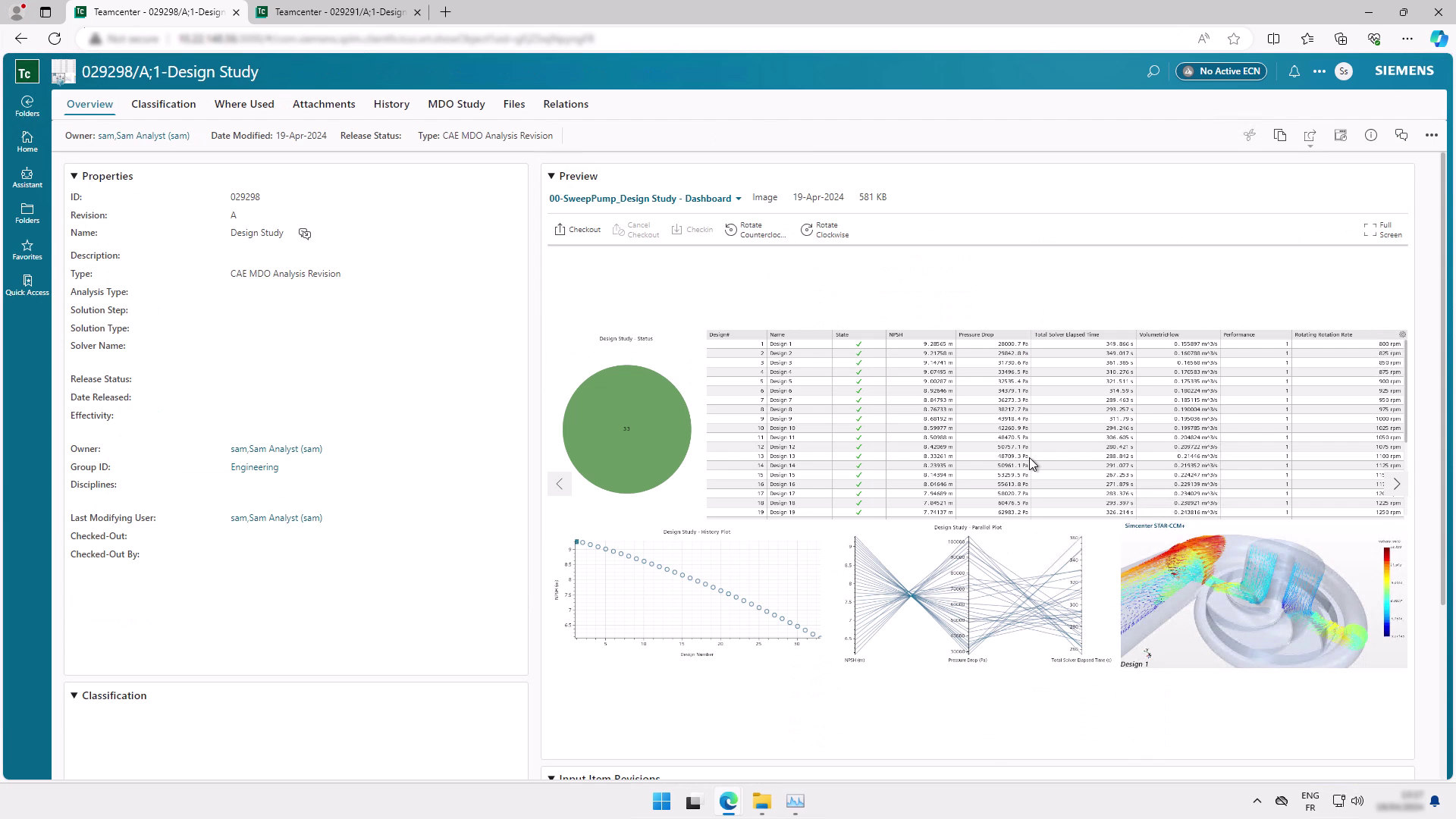Collapse the Properties section
This screenshot has width=1456, height=819.
(74, 175)
